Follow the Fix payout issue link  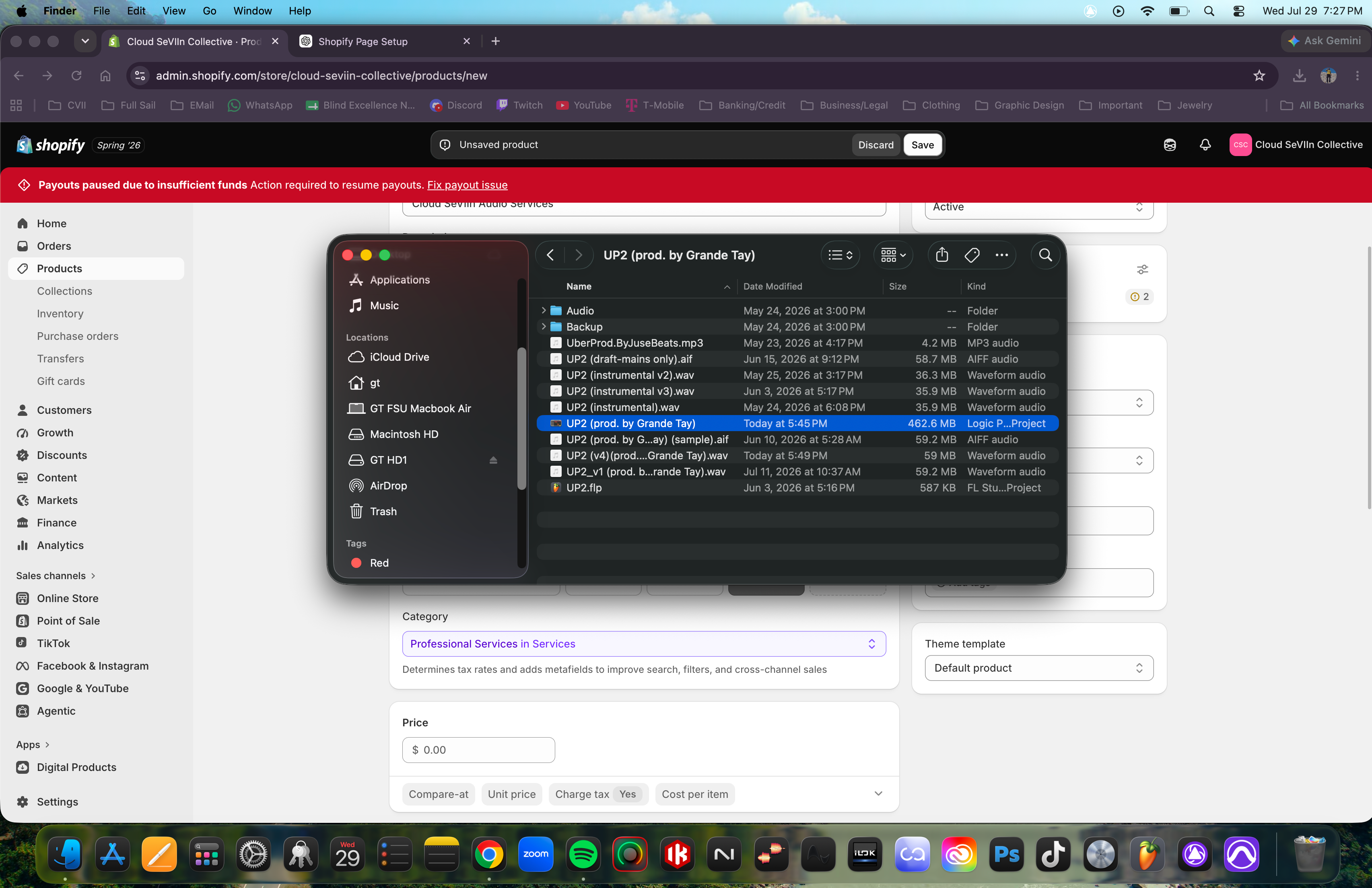[x=467, y=185]
